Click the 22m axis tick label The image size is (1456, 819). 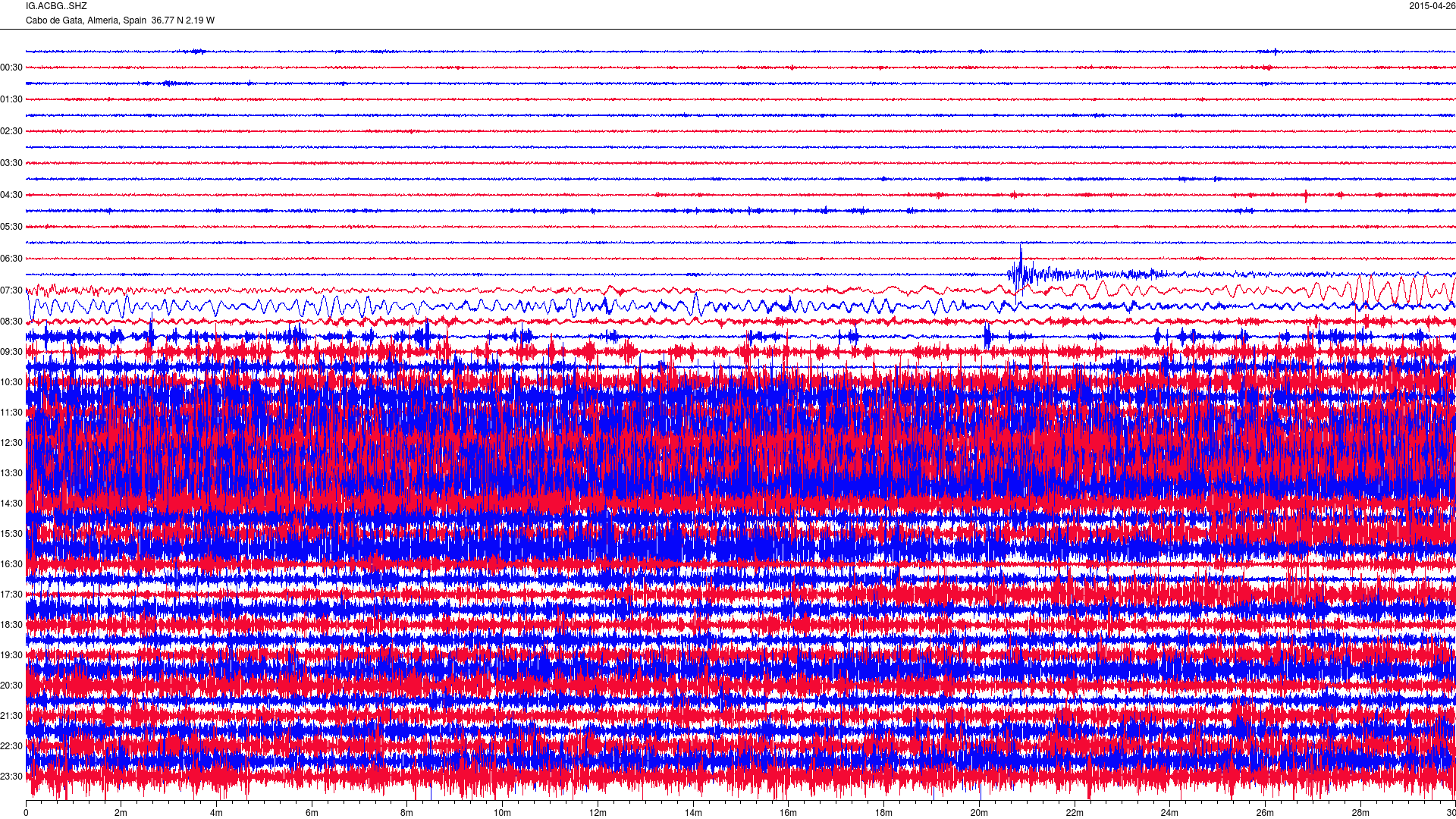pyautogui.click(x=1075, y=813)
